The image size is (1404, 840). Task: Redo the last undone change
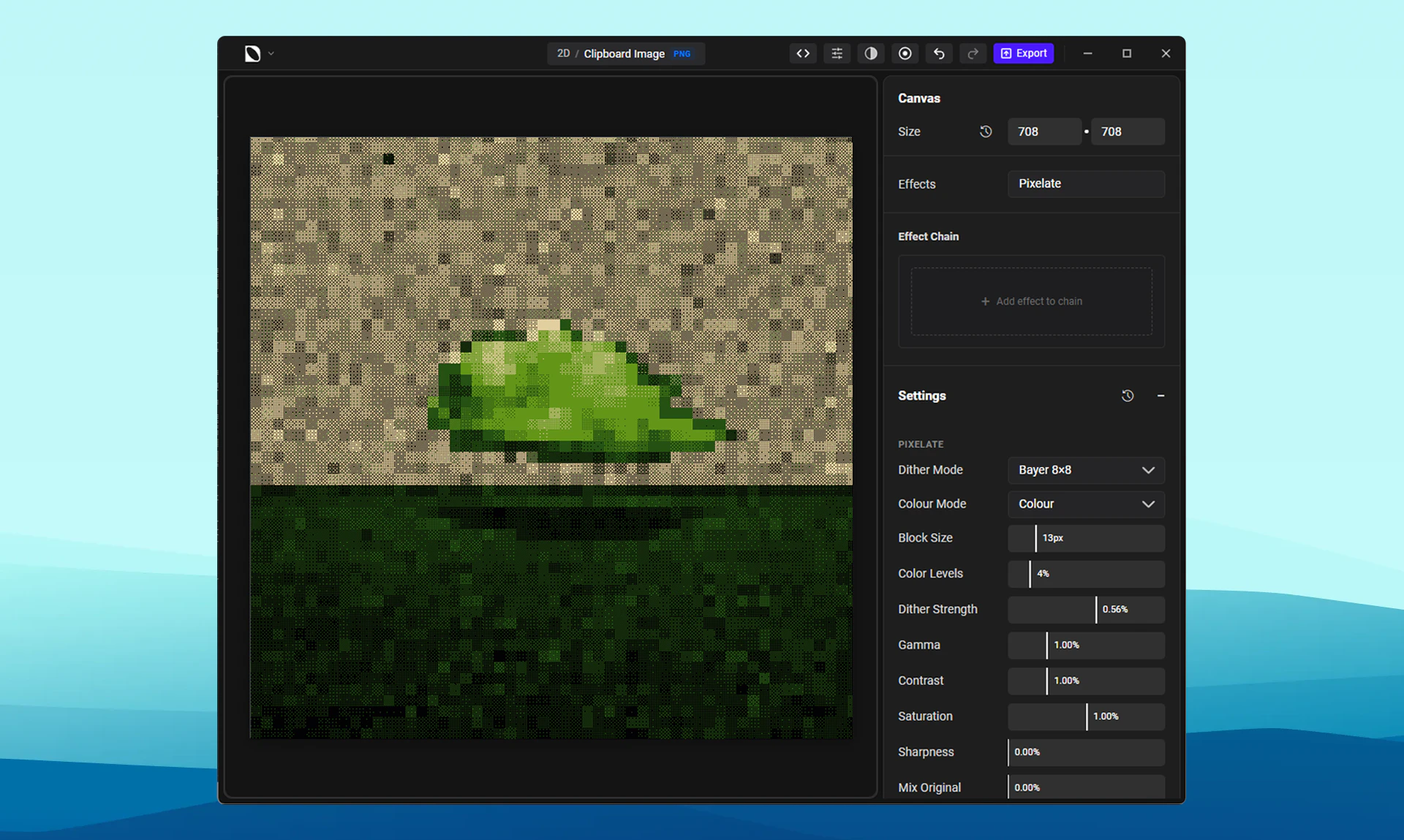tap(973, 53)
